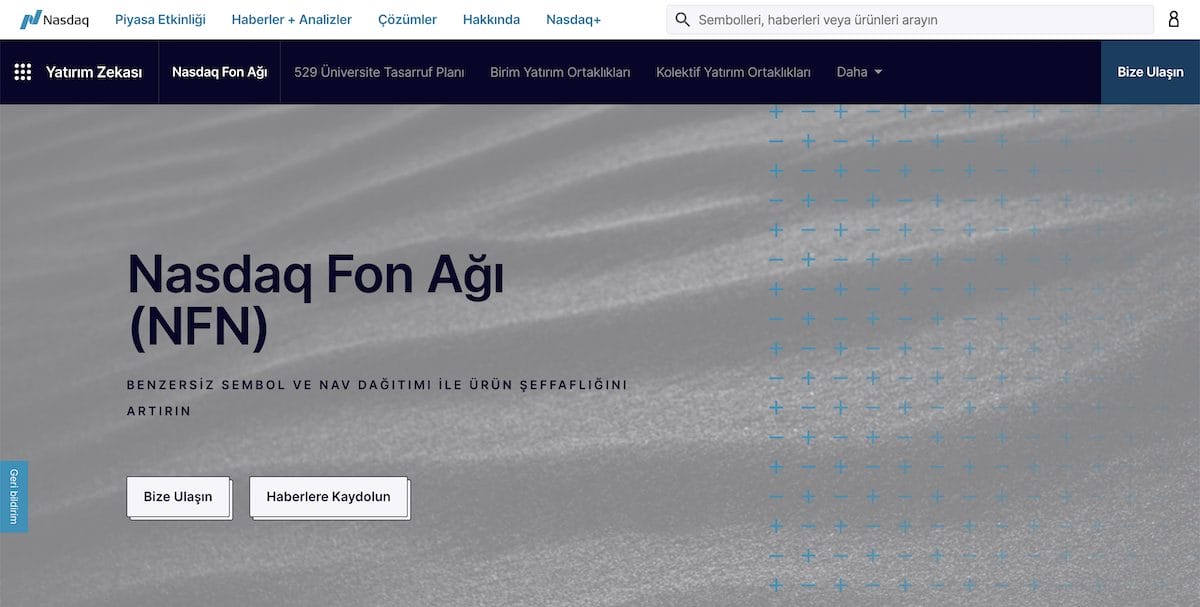1200x607 pixels.
Task: Click the Haberlere Kaydolun button
Action: coord(328,496)
